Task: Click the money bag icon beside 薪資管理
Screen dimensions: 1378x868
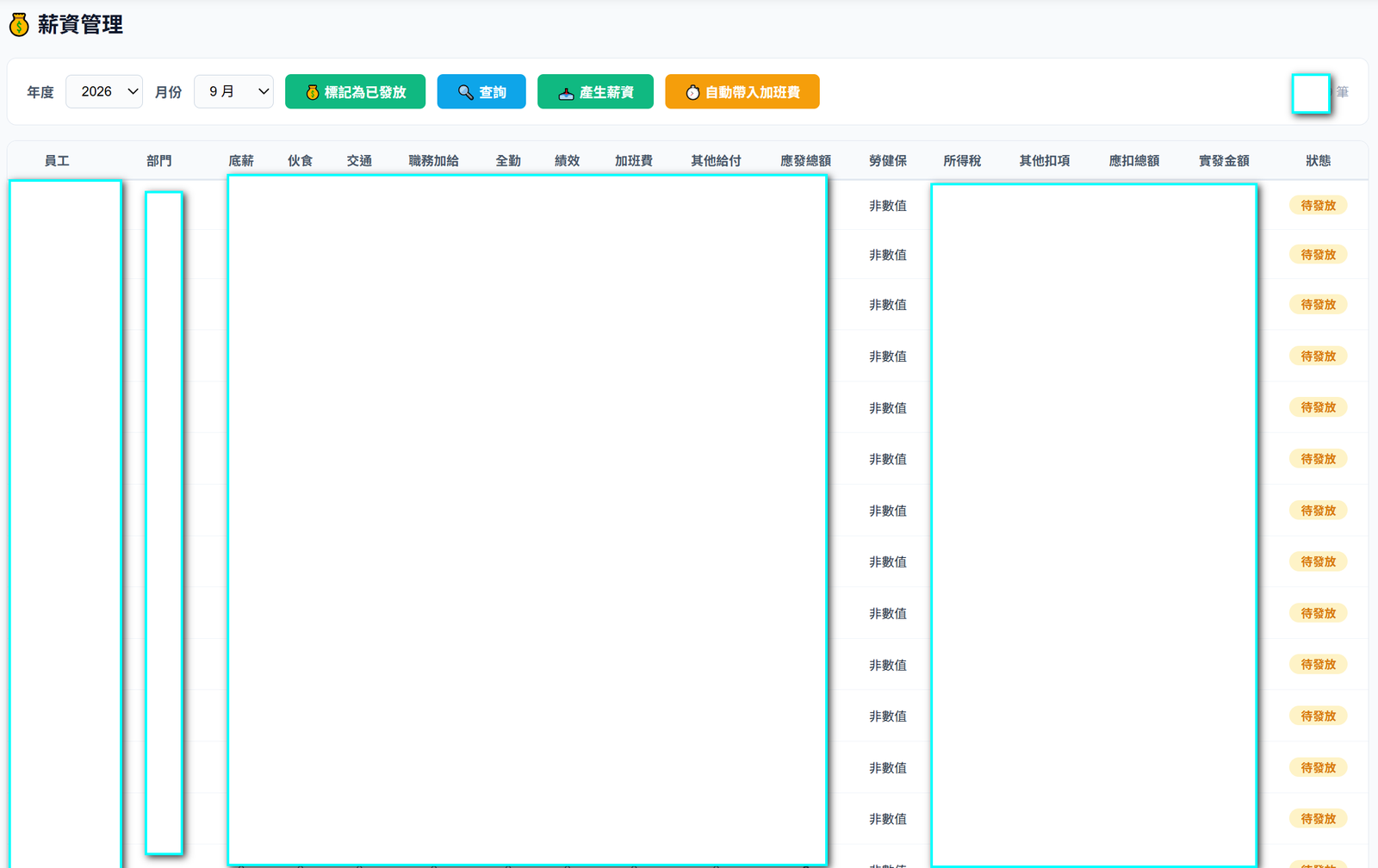Action: pos(19,25)
